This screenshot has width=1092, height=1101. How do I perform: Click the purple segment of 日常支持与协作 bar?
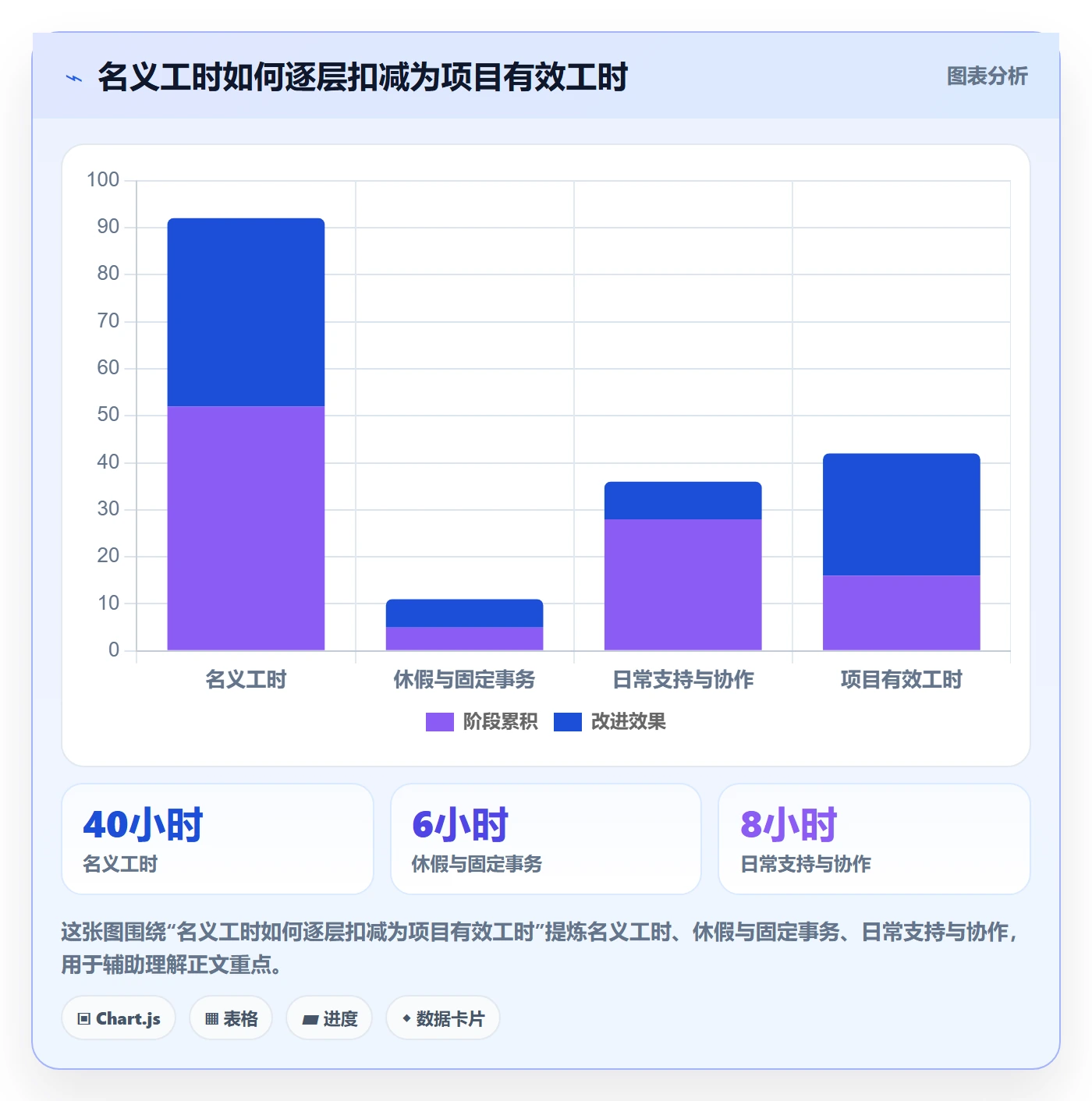[682, 585]
